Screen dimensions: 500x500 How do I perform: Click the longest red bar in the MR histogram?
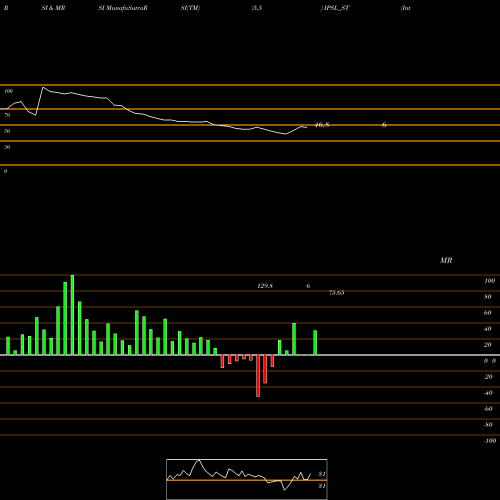pyautogui.click(x=258, y=376)
